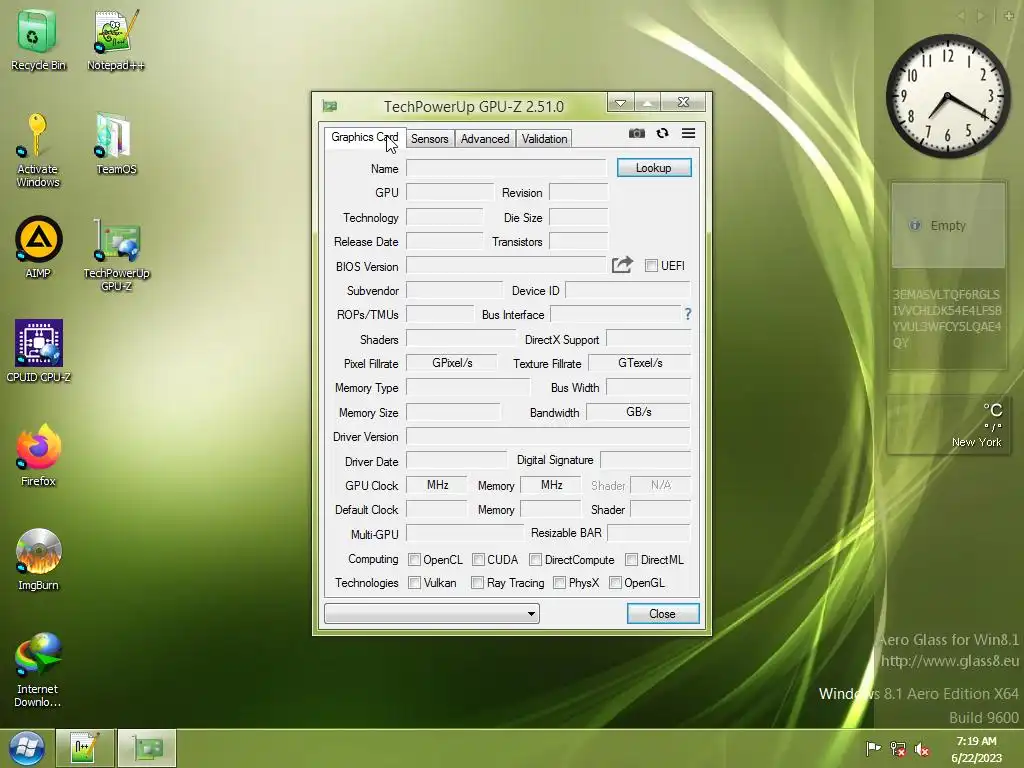Select Notepad++ taskbar button
Screen dimensions: 1024x768
[85, 748]
